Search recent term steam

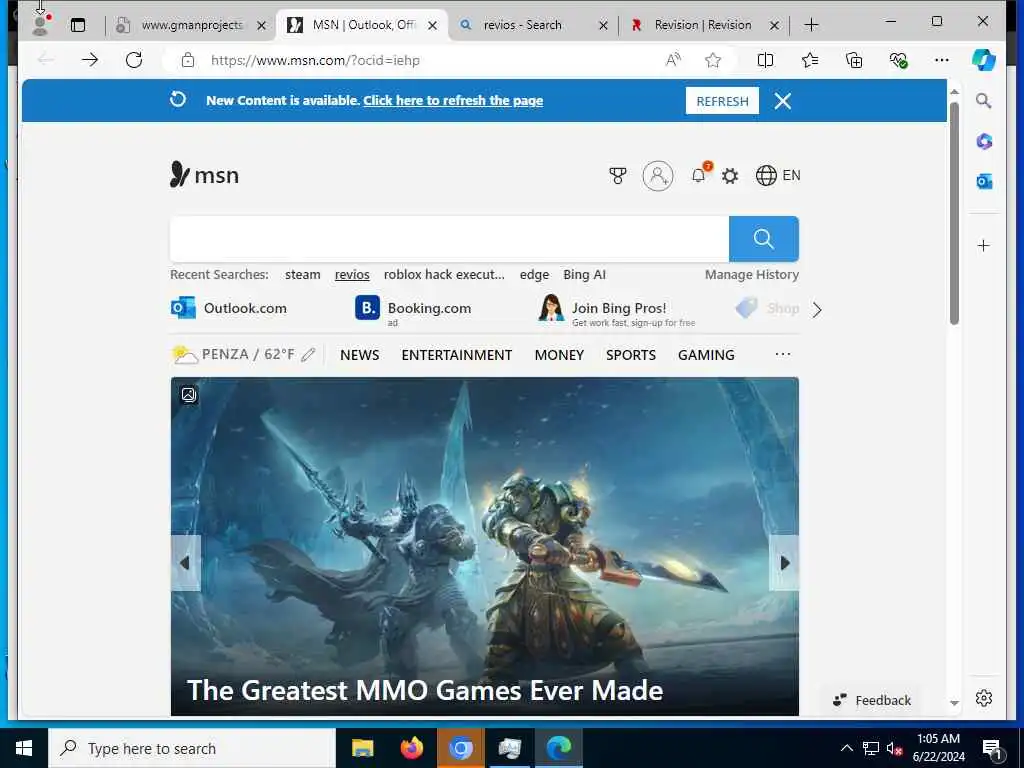[x=302, y=274]
